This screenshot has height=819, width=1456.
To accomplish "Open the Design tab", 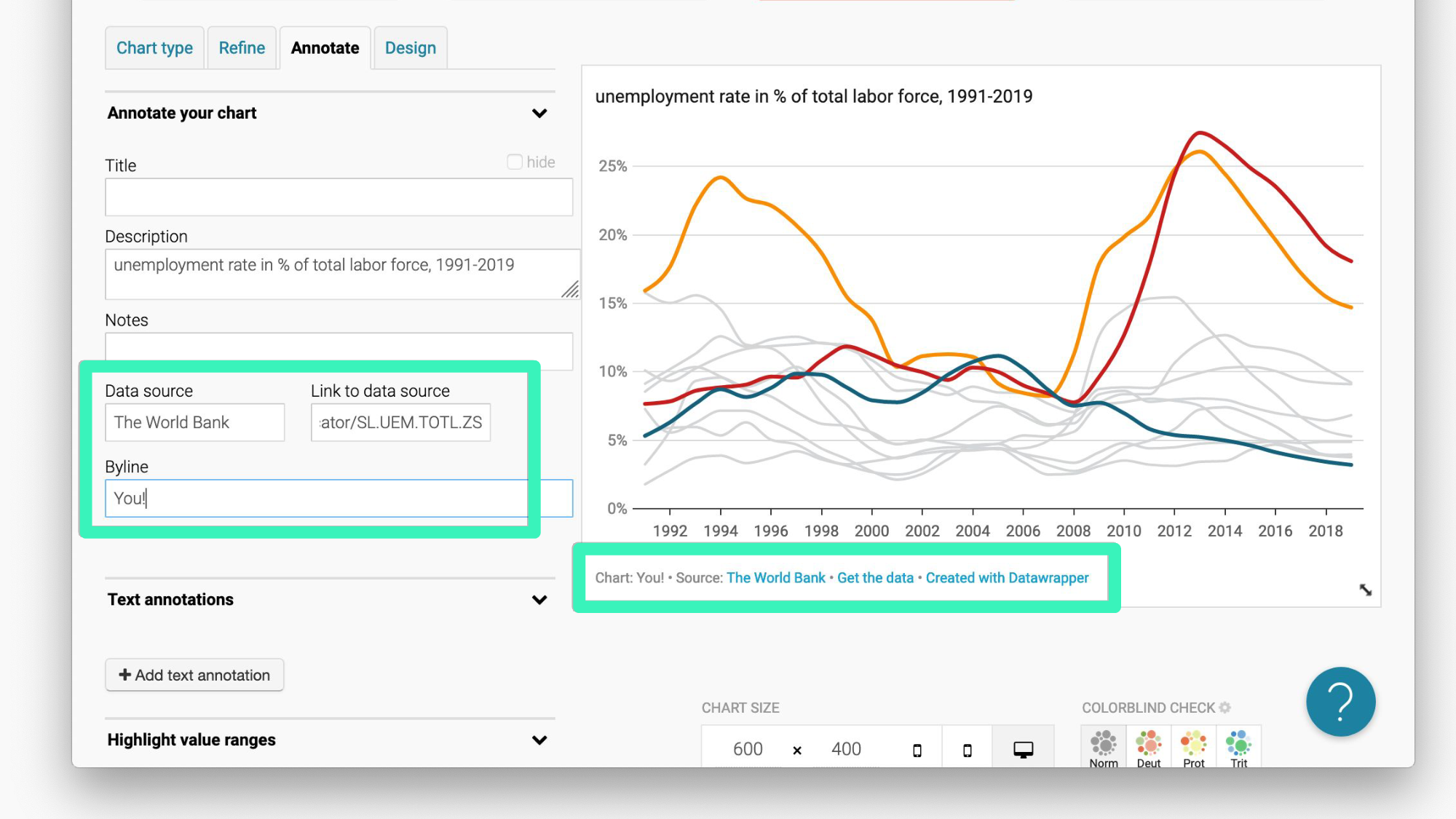I will 410,48.
